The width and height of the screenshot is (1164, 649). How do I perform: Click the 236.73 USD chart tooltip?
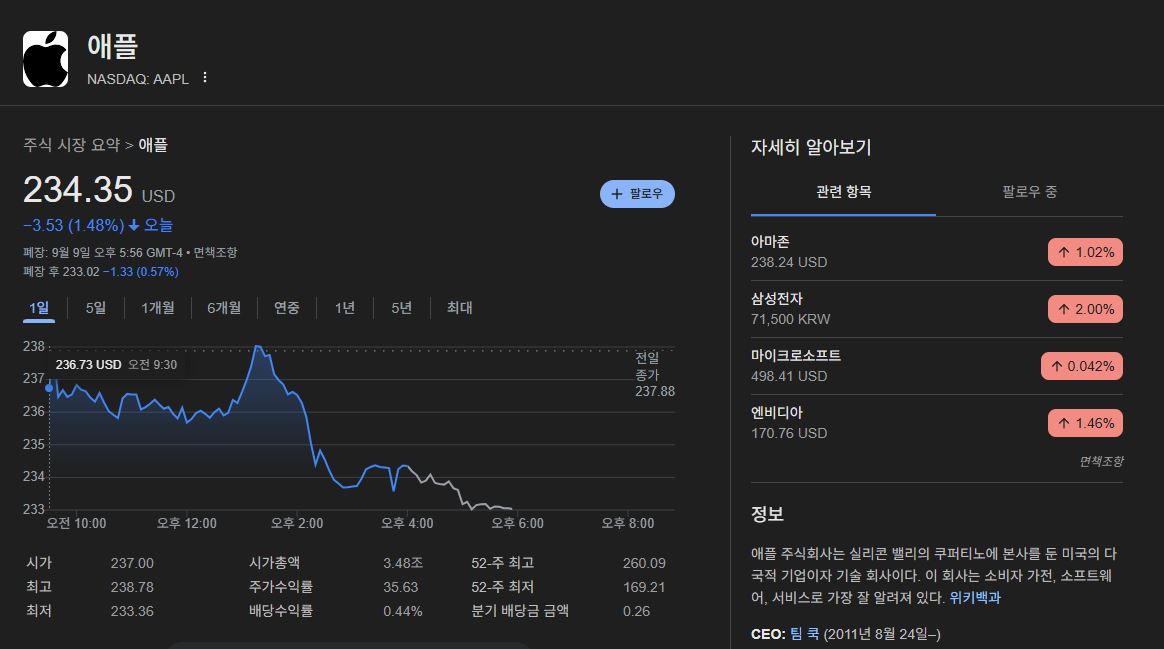tap(117, 365)
